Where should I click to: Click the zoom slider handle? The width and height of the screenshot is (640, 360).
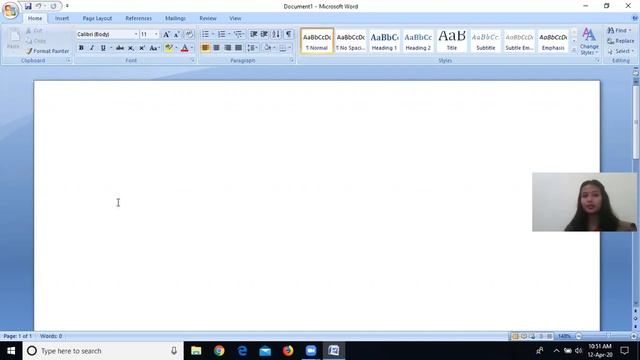coord(608,336)
